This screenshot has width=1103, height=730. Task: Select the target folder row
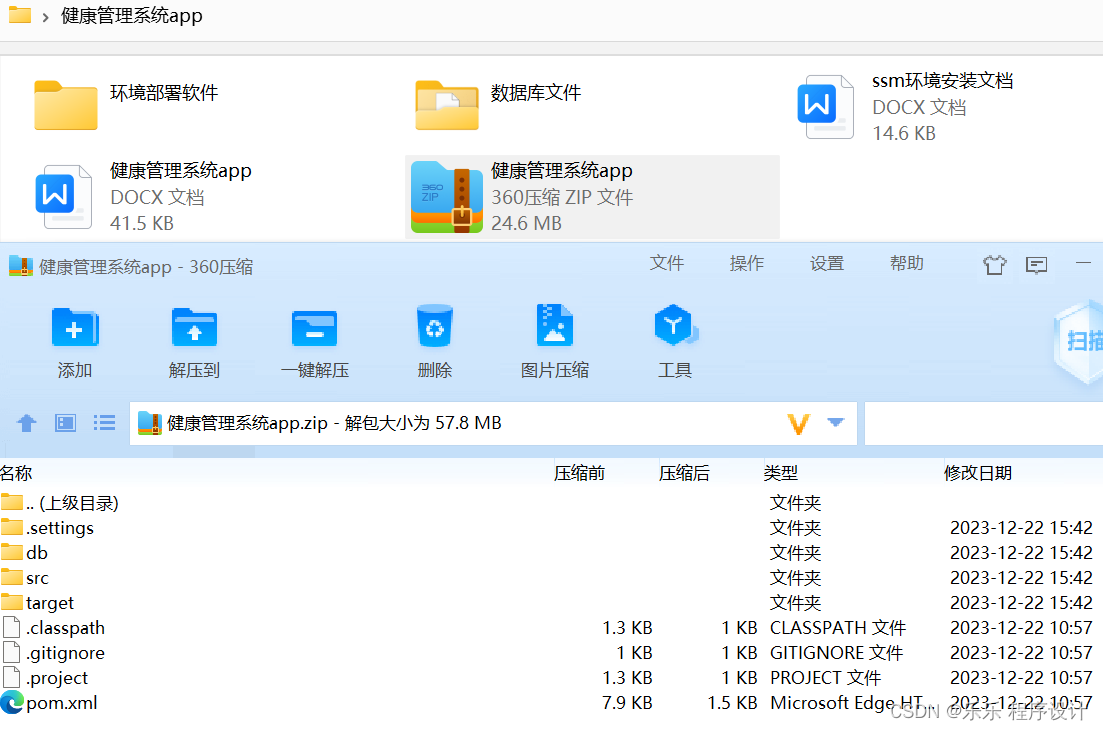point(552,603)
